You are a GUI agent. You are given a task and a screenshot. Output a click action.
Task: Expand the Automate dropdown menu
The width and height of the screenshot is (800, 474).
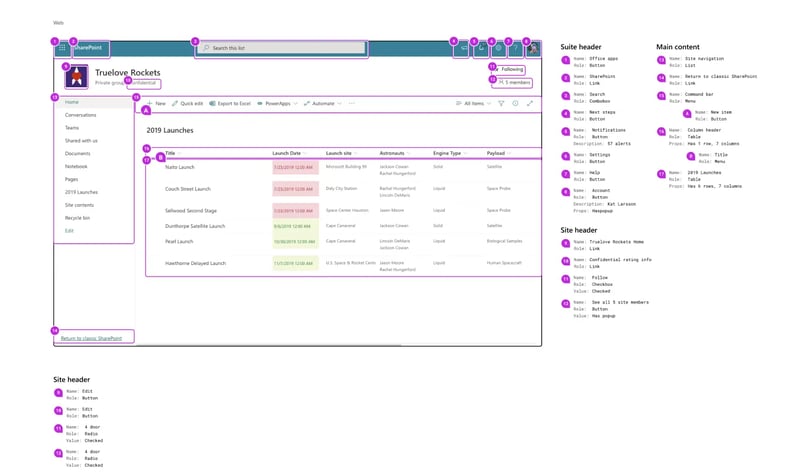click(x=322, y=103)
